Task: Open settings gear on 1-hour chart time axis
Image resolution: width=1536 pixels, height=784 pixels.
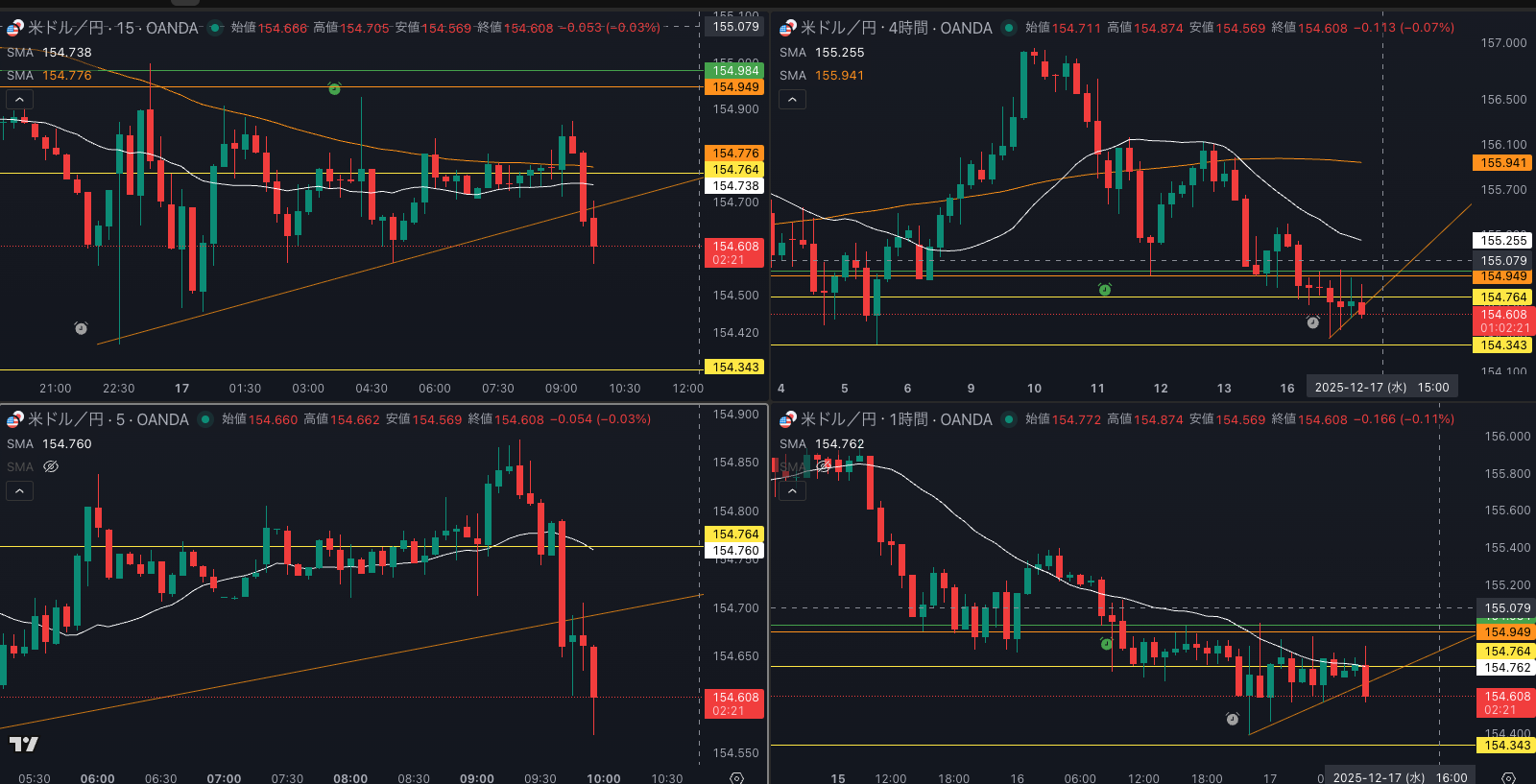Action: [1508, 777]
